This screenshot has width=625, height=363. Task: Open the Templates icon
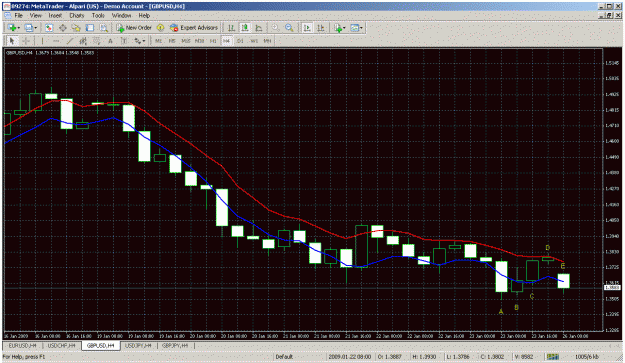(x=354, y=27)
